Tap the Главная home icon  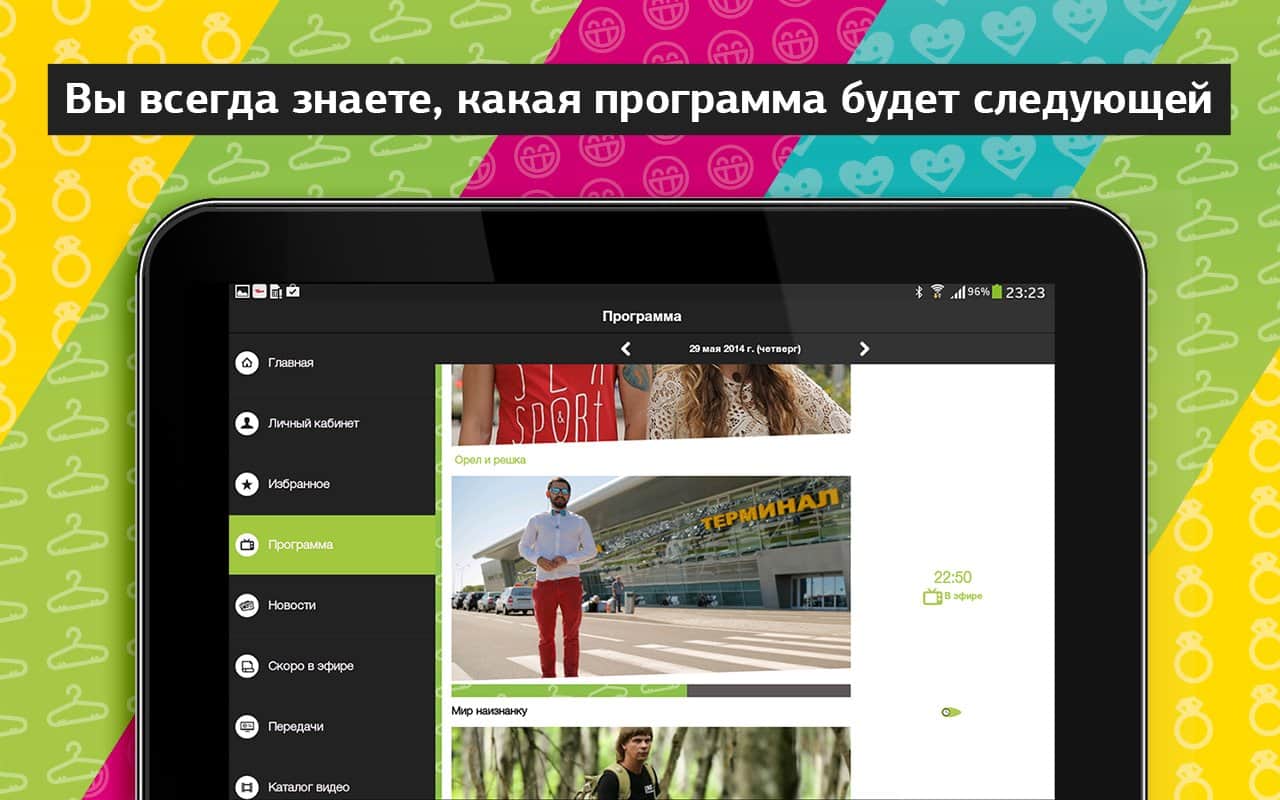pyautogui.click(x=246, y=363)
